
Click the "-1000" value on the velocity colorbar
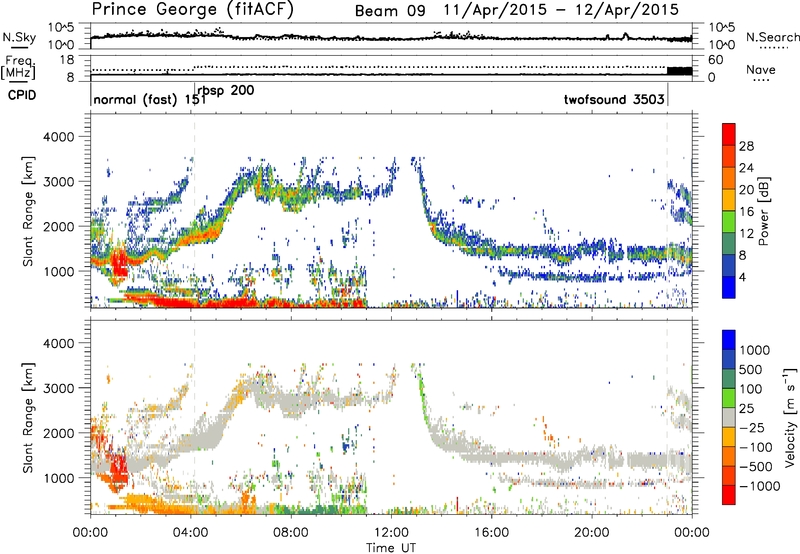coord(759,486)
